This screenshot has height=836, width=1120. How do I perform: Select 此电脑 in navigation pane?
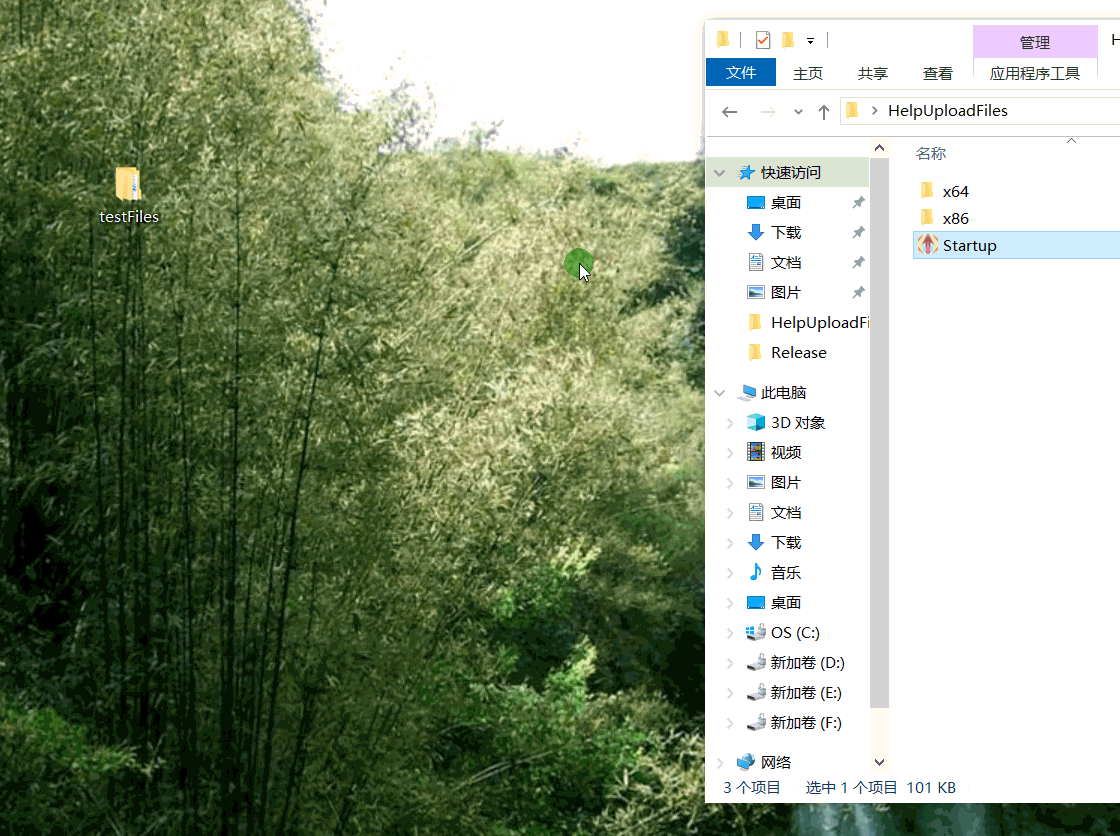(x=783, y=392)
